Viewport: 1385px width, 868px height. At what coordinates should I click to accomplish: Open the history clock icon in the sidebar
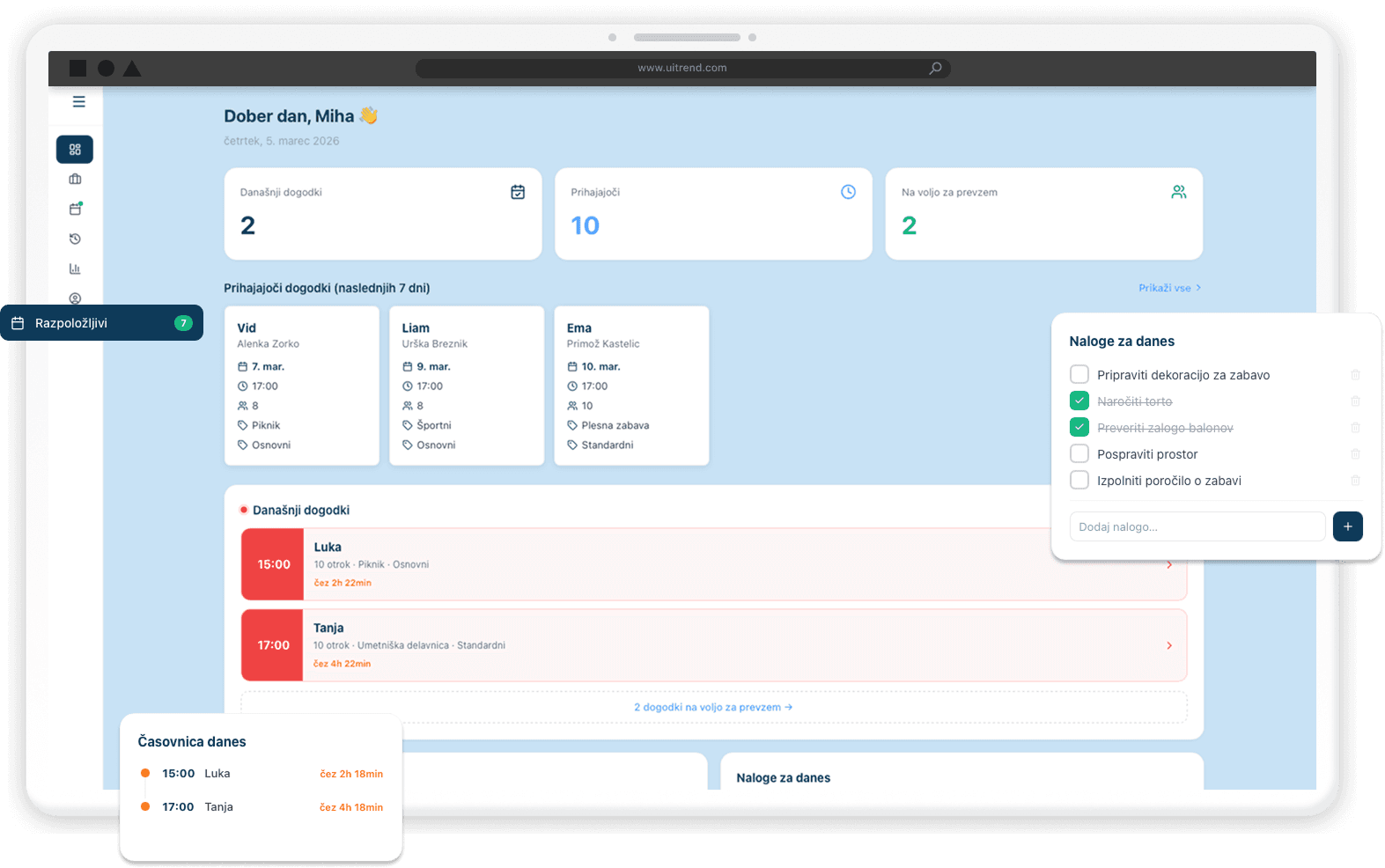point(75,239)
